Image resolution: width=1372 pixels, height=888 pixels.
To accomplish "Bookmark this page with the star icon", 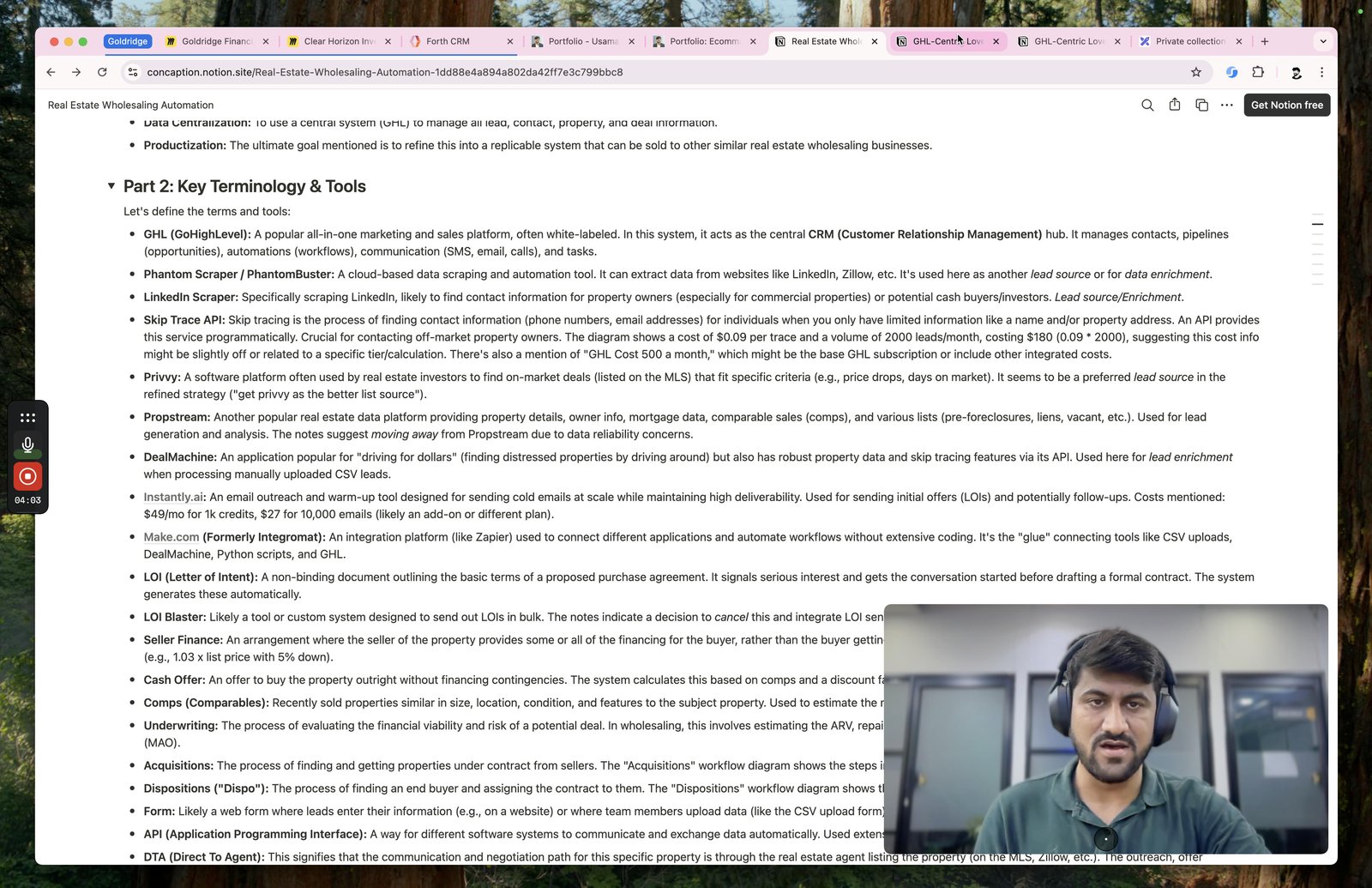I will 1196,72.
